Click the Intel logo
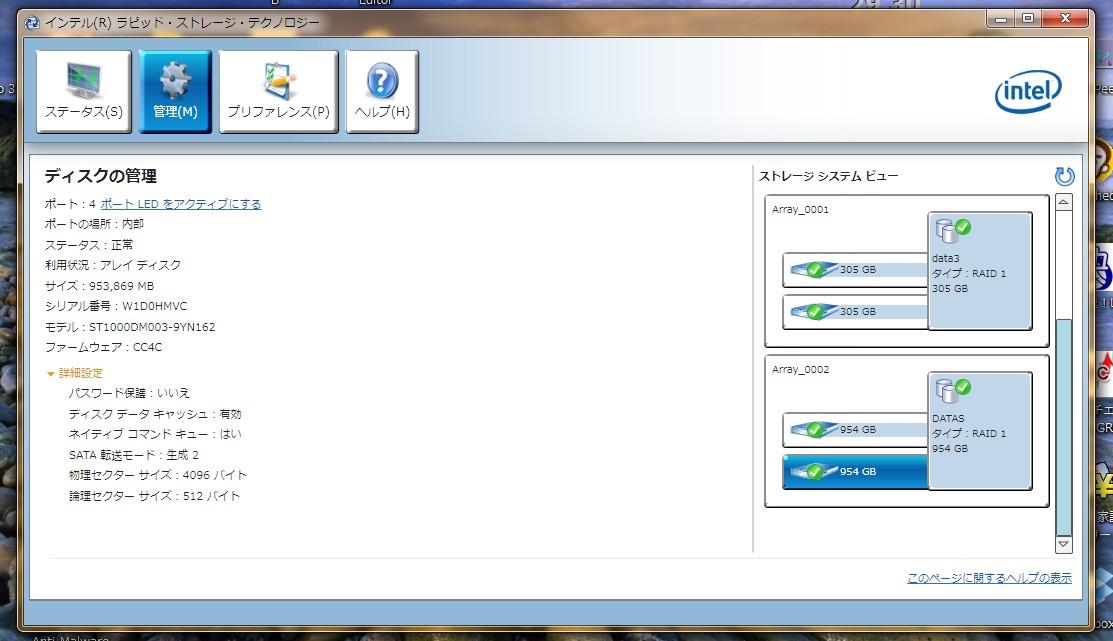This screenshot has width=1113, height=641. (x=1027, y=92)
